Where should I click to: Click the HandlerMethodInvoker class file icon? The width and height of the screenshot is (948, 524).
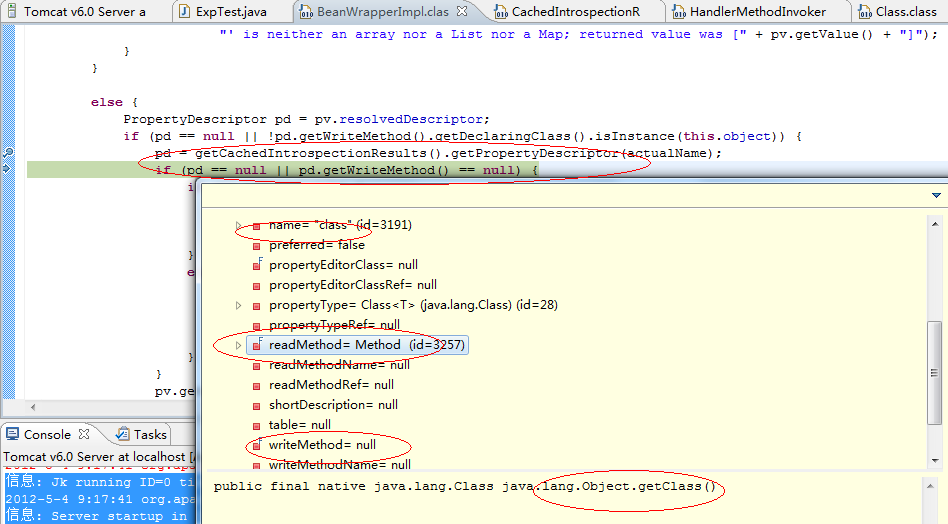pos(678,11)
